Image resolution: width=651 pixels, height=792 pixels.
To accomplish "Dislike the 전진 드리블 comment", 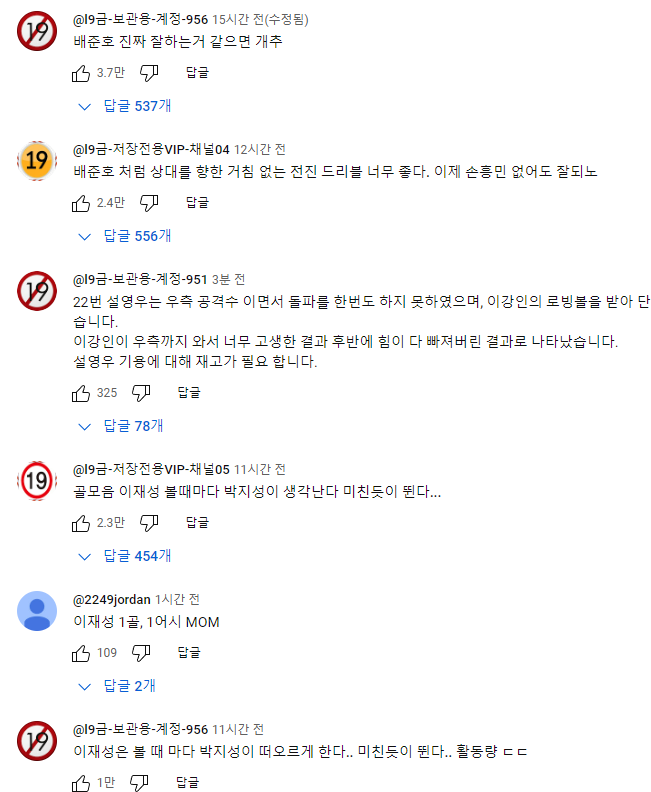I will [x=149, y=203].
